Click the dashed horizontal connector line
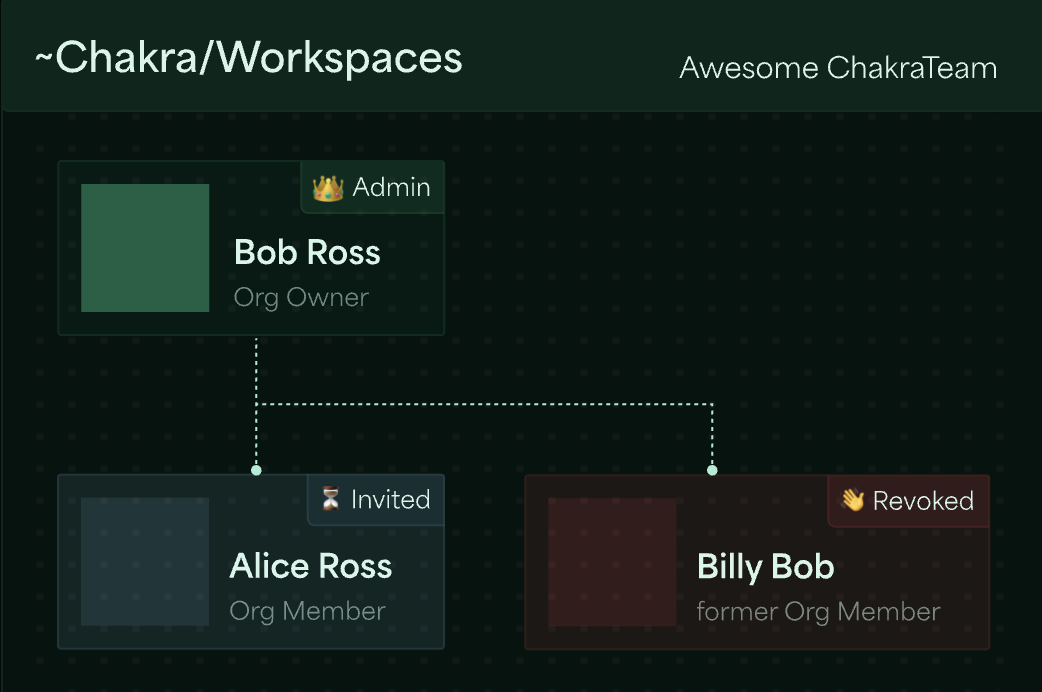The height and width of the screenshot is (692, 1042). pos(484,404)
